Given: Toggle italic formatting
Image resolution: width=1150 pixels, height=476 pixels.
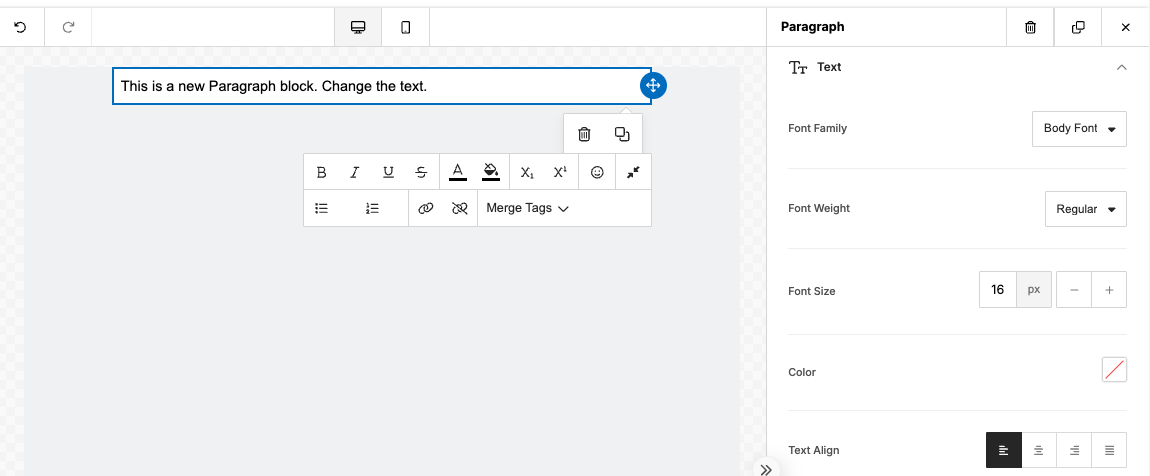Looking at the screenshot, I should (355, 172).
